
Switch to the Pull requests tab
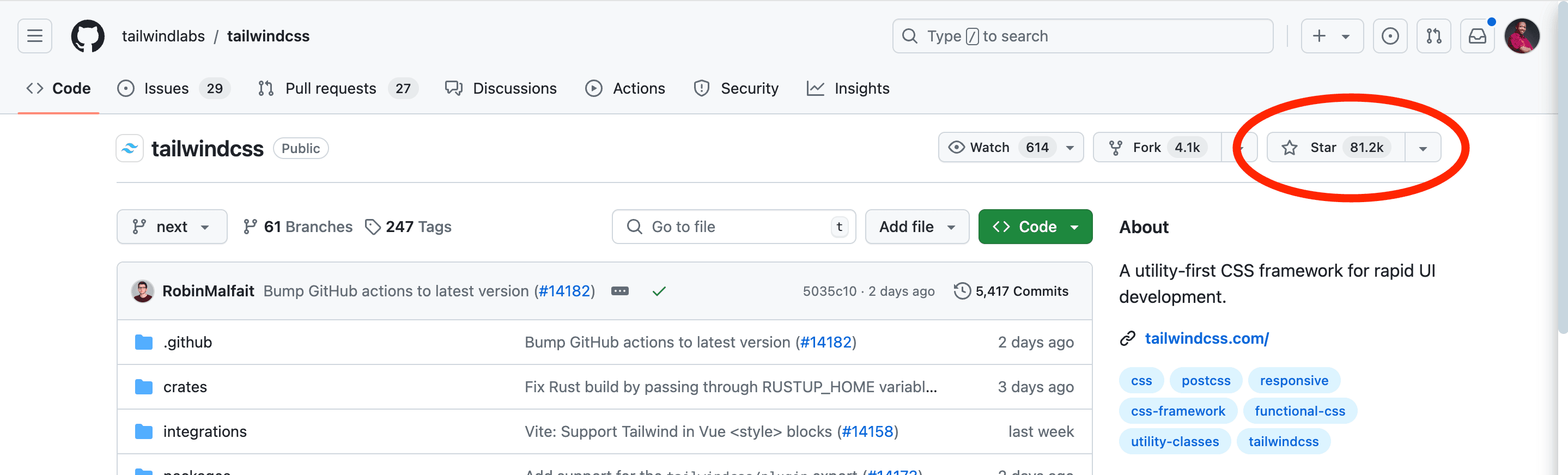click(x=337, y=88)
